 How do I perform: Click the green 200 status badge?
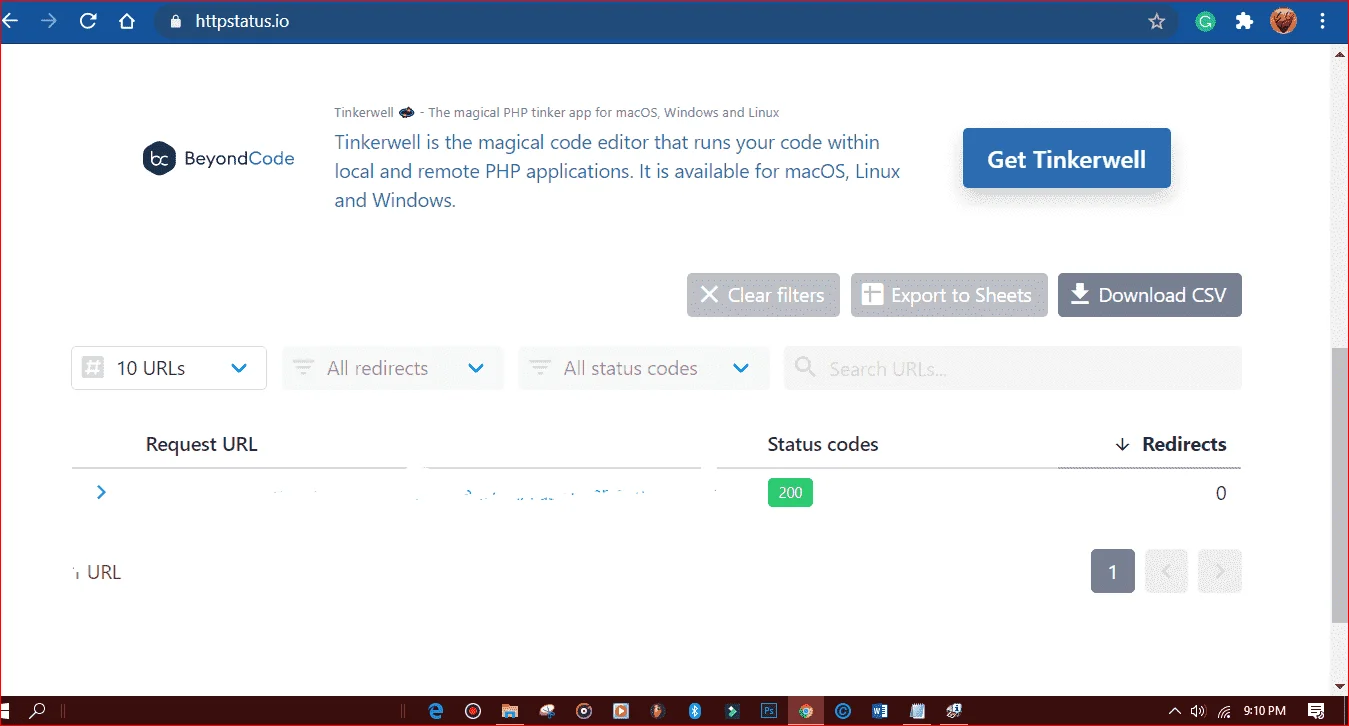point(790,493)
